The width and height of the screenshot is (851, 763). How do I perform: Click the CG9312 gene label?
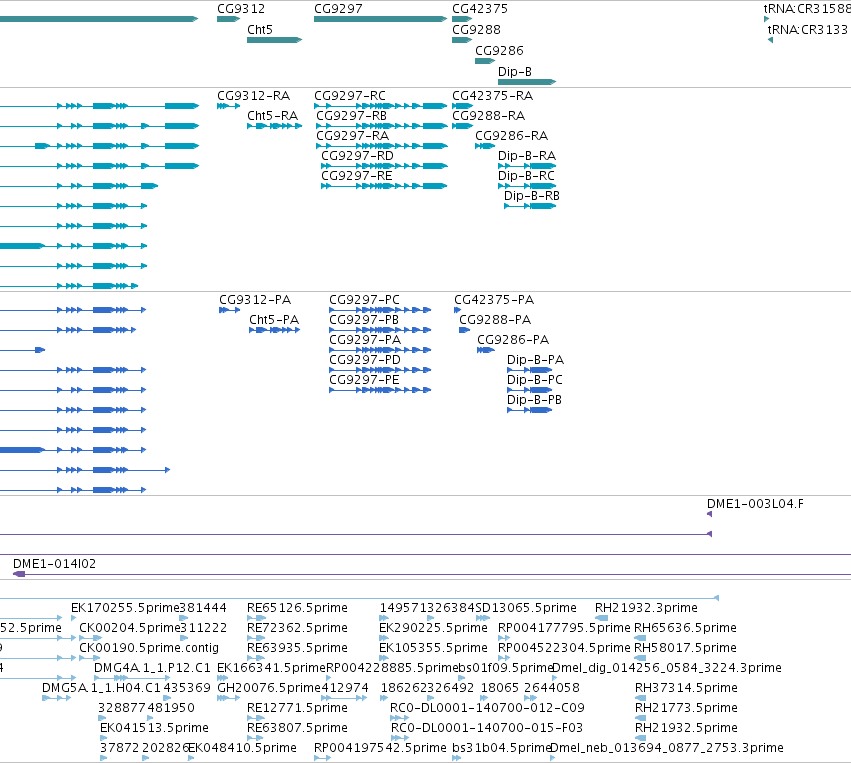coord(241,9)
